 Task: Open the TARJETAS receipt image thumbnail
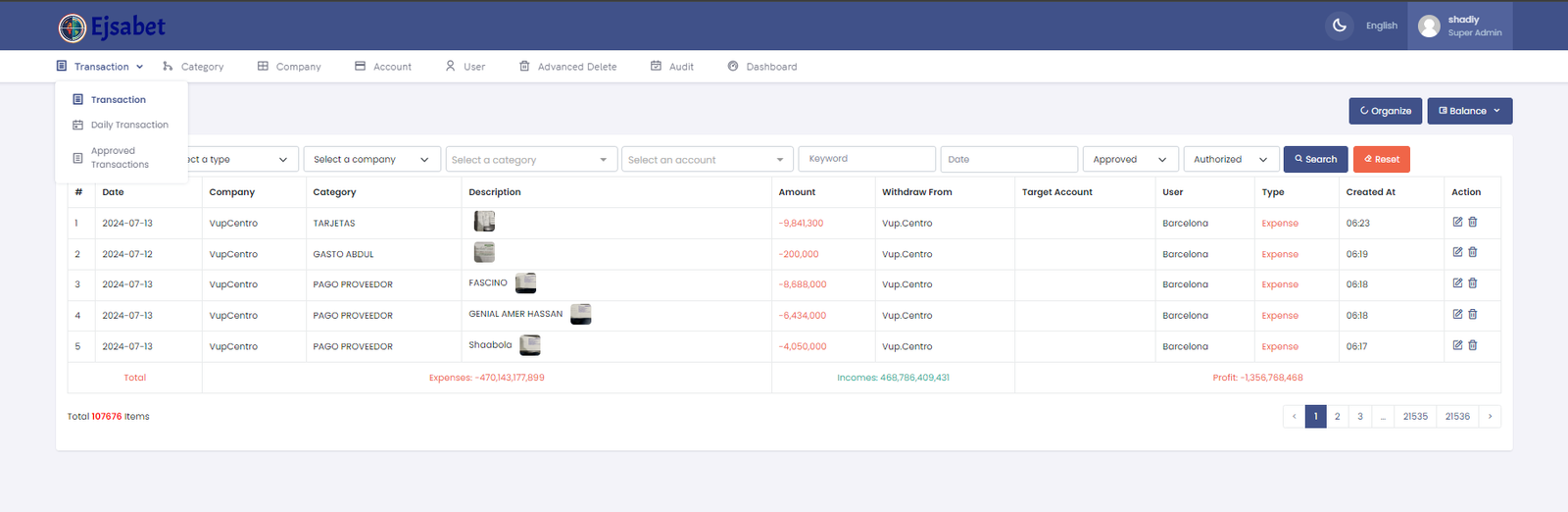pos(484,222)
